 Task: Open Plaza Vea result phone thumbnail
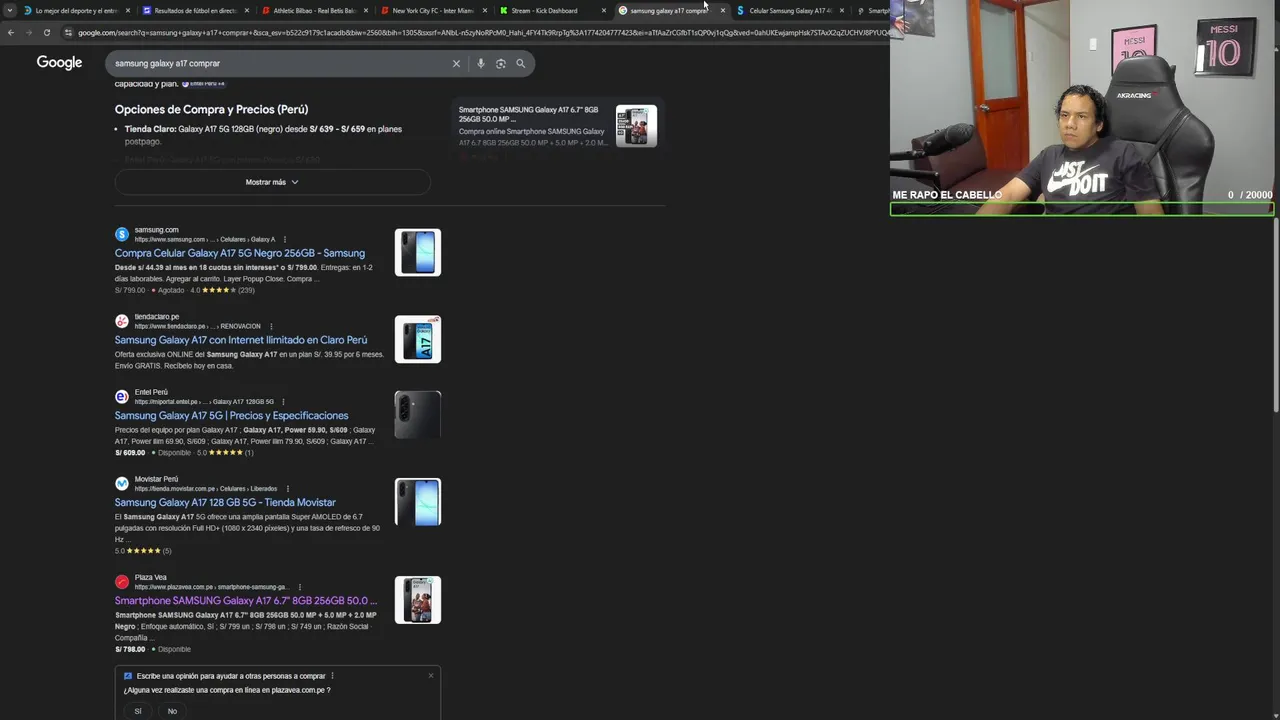[x=418, y=600]
